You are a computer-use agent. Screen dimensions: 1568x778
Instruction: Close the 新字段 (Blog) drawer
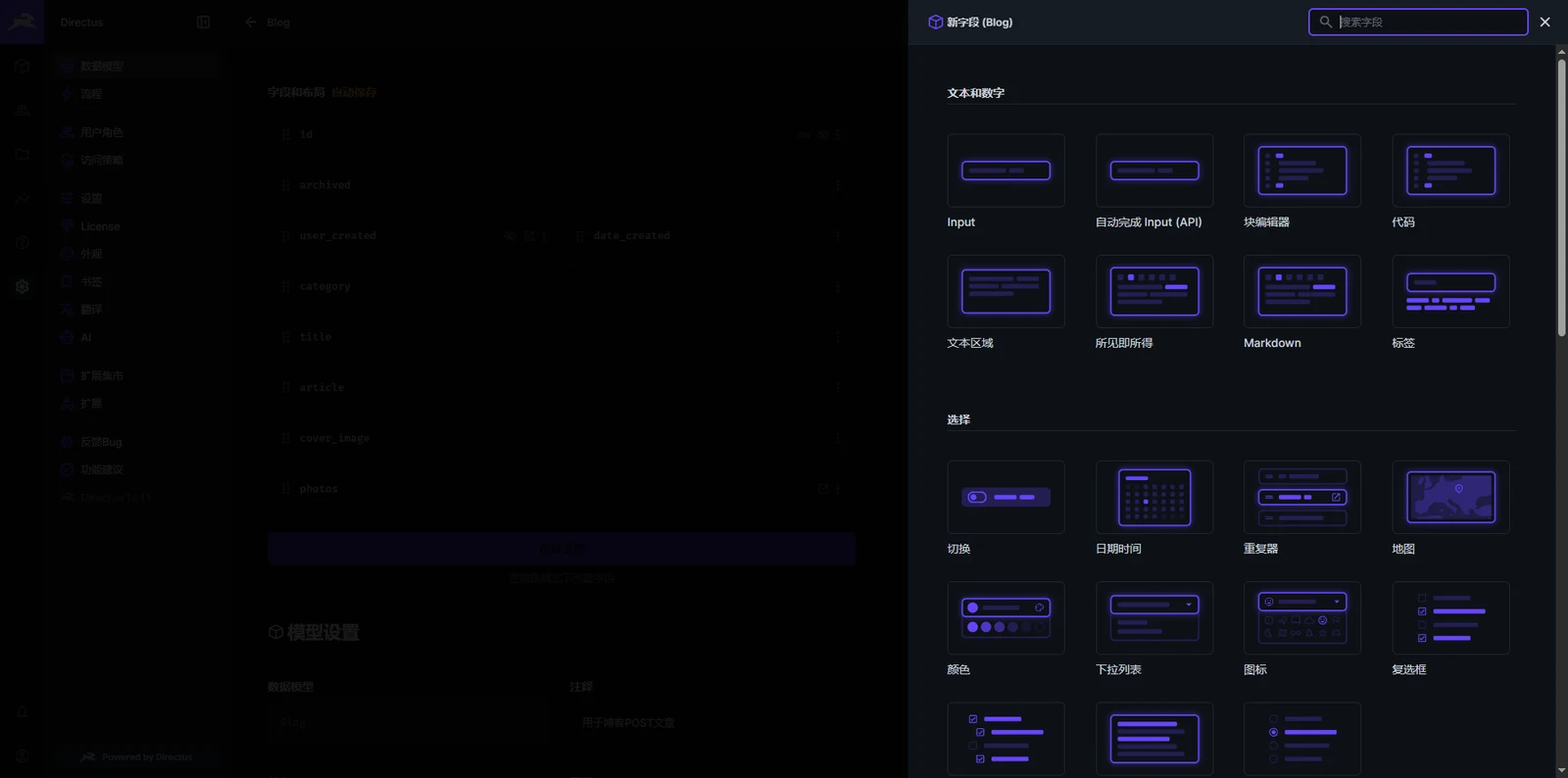(1545, 22)
